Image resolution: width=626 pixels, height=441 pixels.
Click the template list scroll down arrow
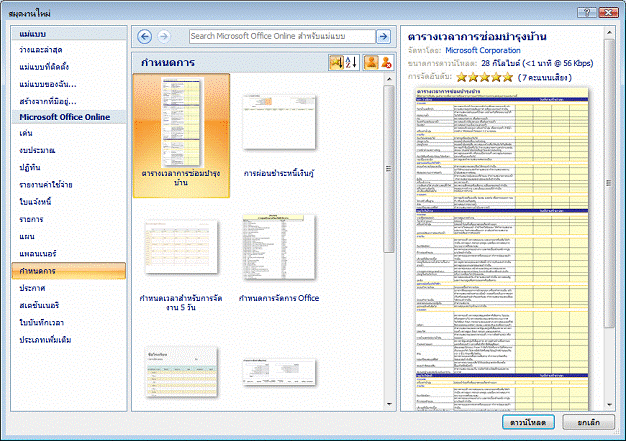389,404
